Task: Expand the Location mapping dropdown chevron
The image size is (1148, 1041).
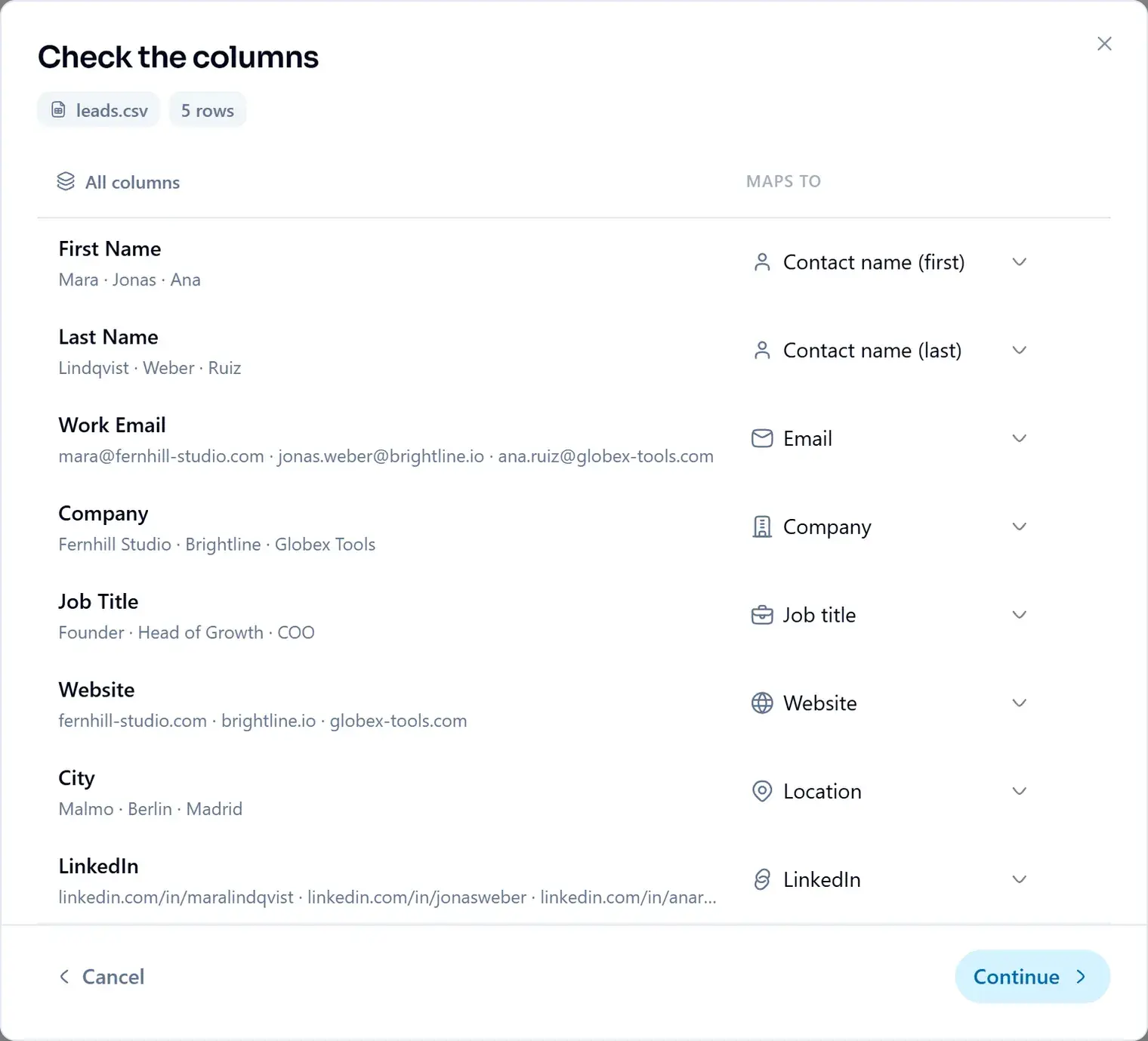Action: pyautogui.click(x=1020, y=791)
